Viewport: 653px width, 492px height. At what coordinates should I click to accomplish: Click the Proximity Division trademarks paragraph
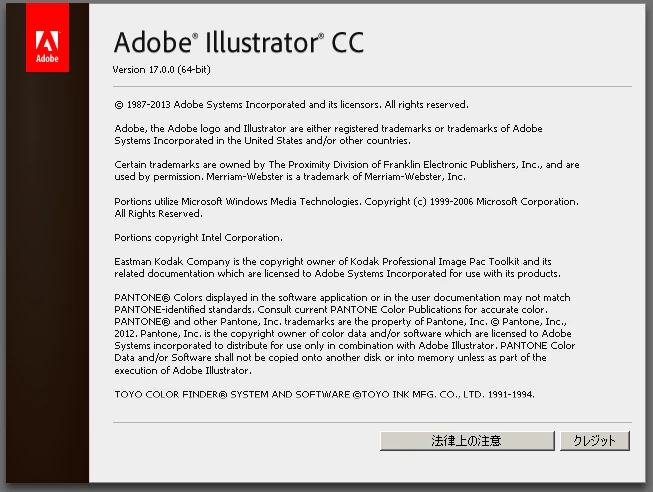(346, 170)
